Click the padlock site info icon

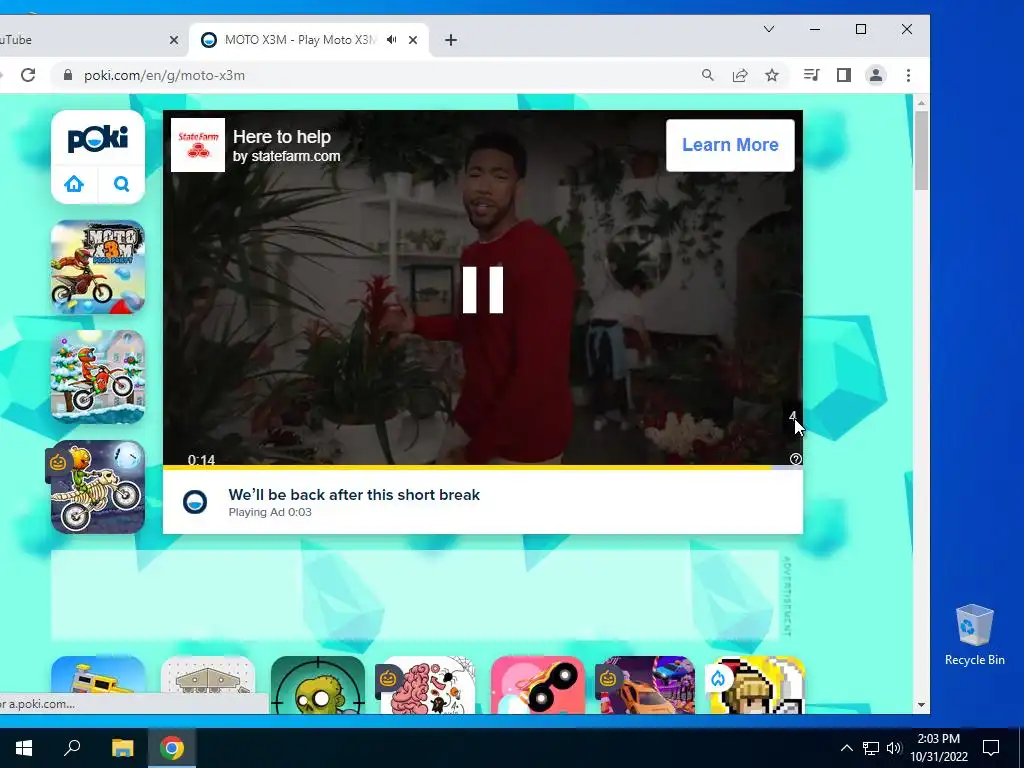67,75
